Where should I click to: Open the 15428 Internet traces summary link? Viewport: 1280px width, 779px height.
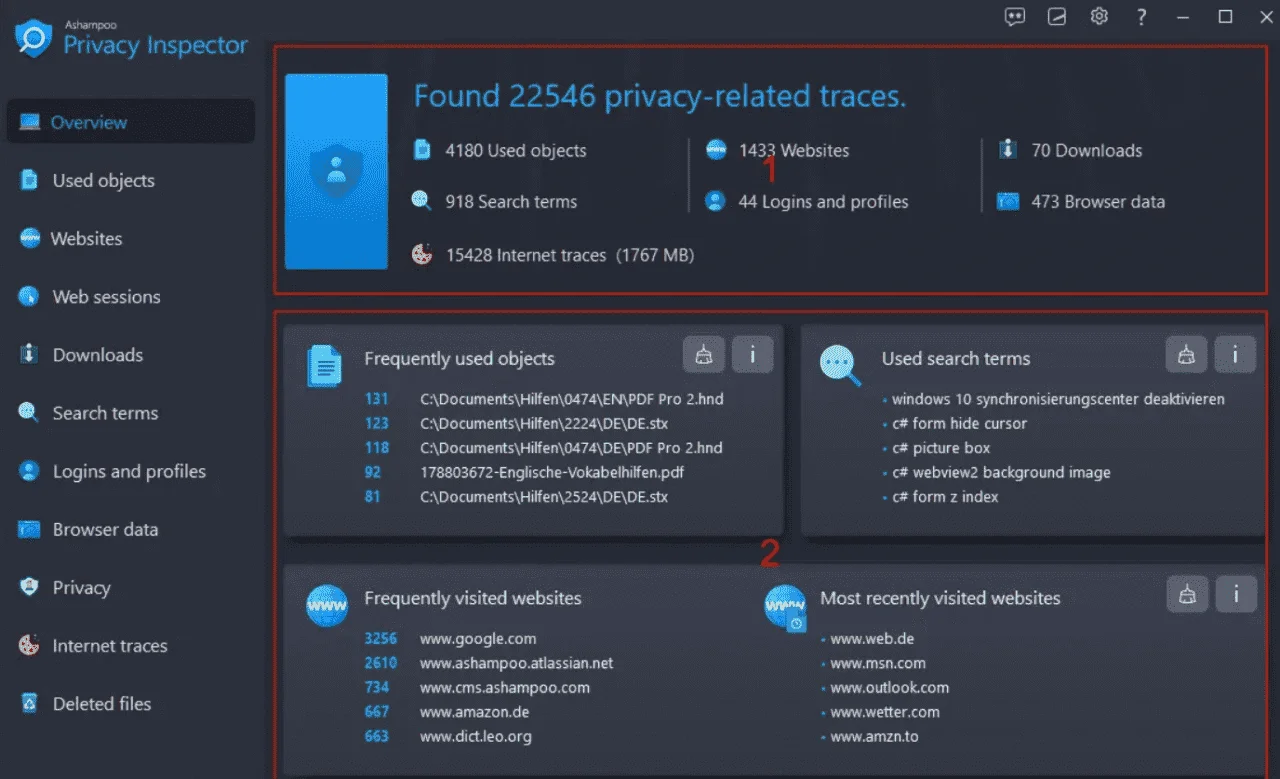pyautogui.click(x=570, y=255)
